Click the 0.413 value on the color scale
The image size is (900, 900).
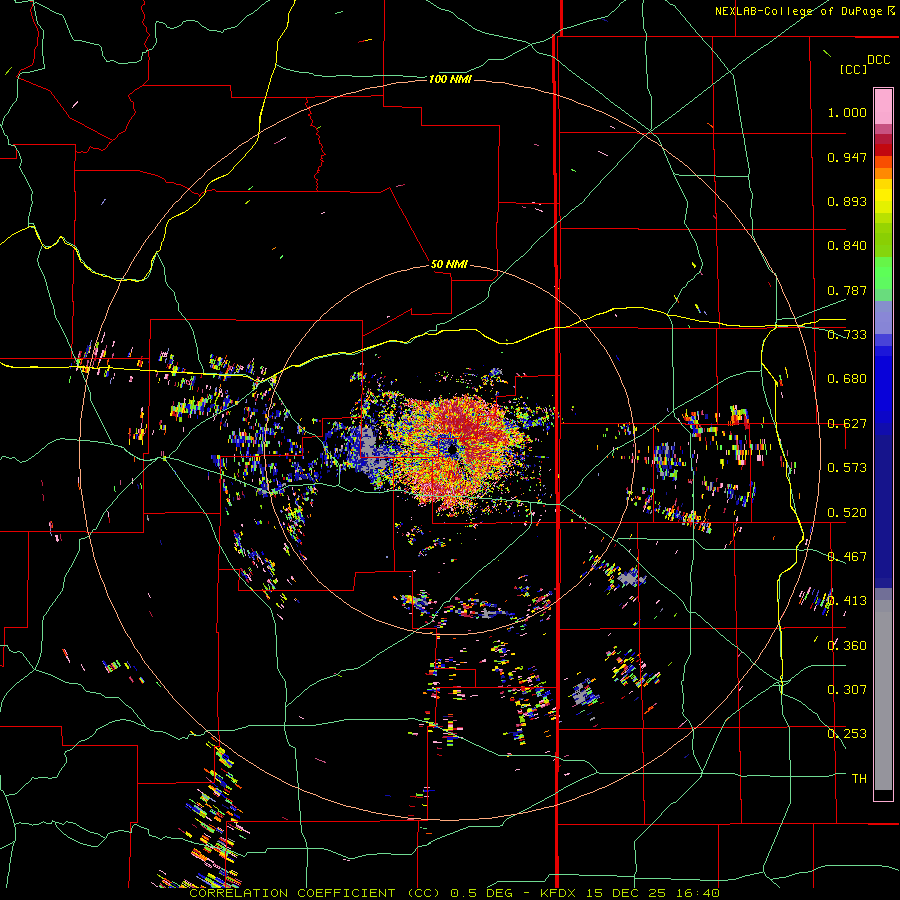(x=847, y=601)
